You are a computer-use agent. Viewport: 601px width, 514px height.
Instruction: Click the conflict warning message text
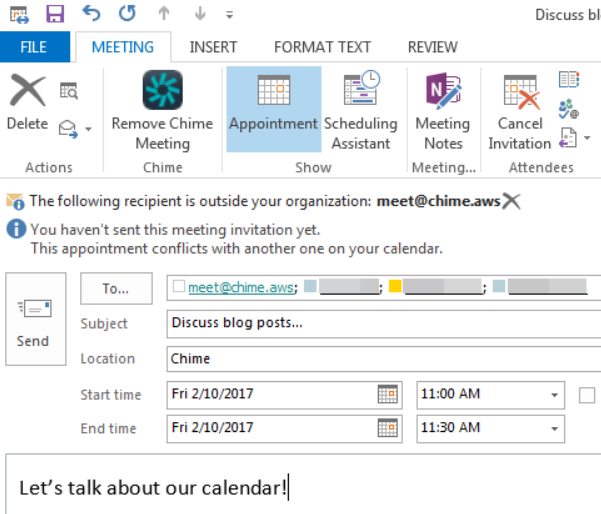click(236, 249)
